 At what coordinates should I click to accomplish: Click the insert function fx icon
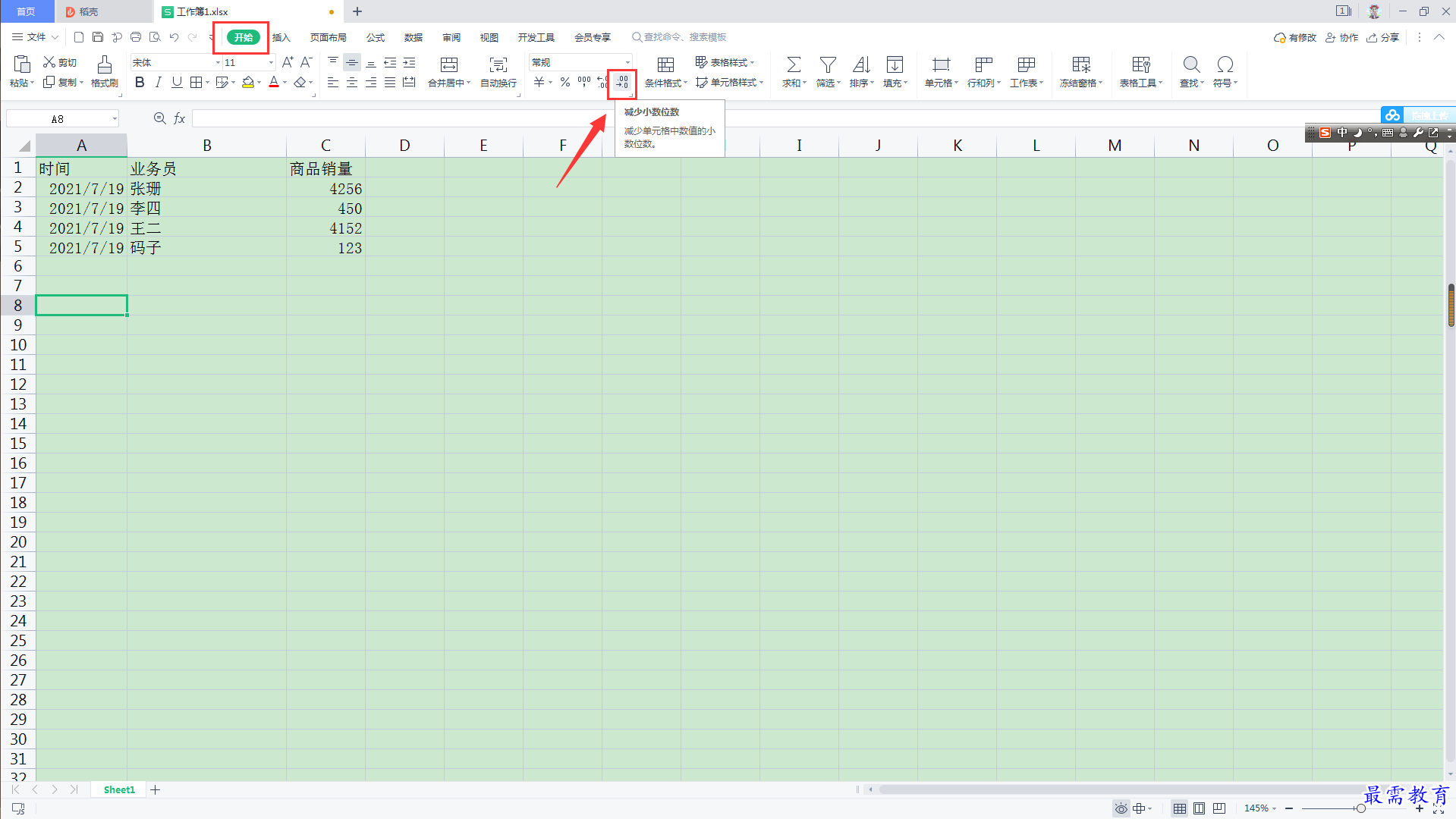pyautogui.click(x=180, y=118)
